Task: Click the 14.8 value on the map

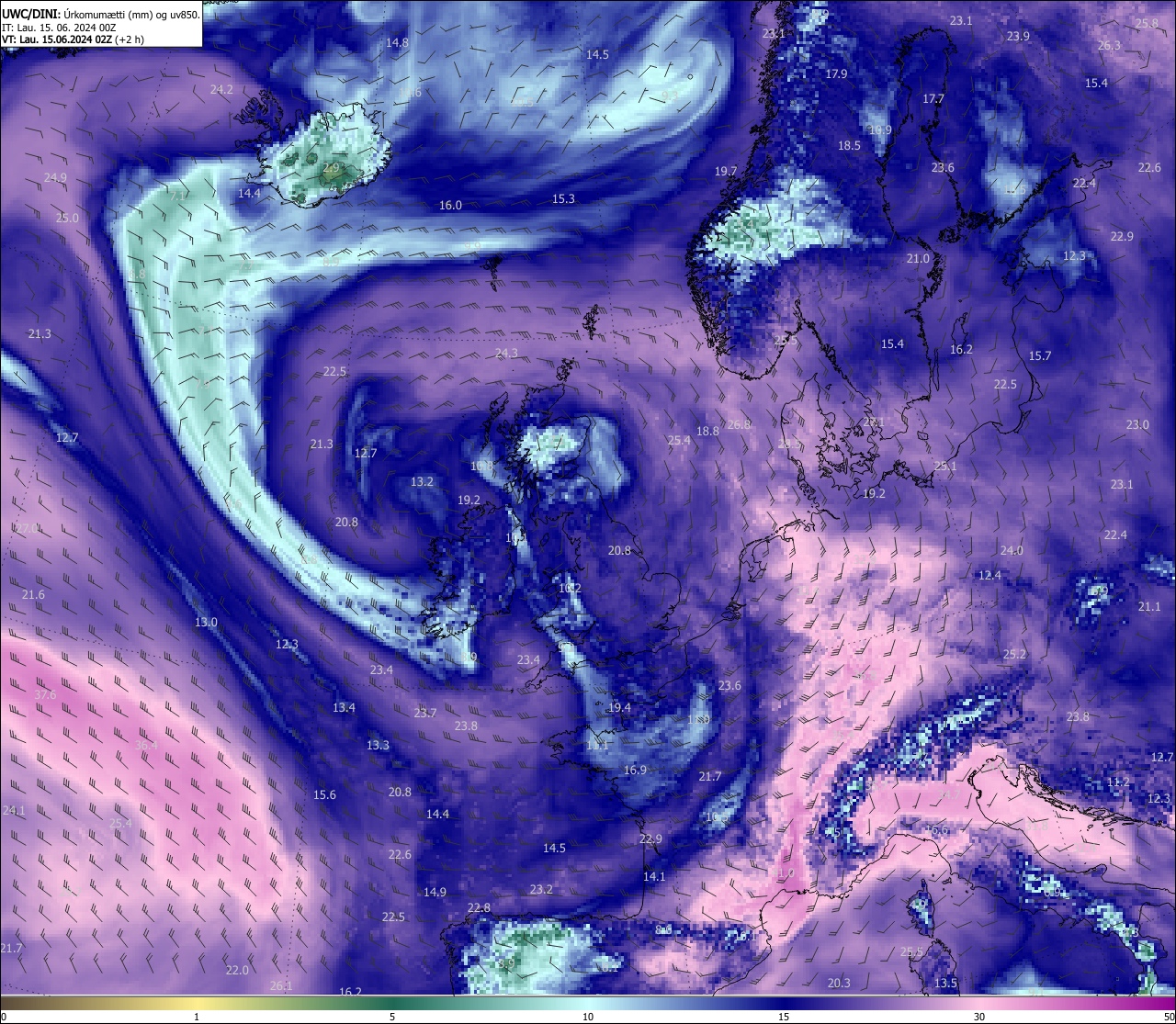Action: [397, 43]
